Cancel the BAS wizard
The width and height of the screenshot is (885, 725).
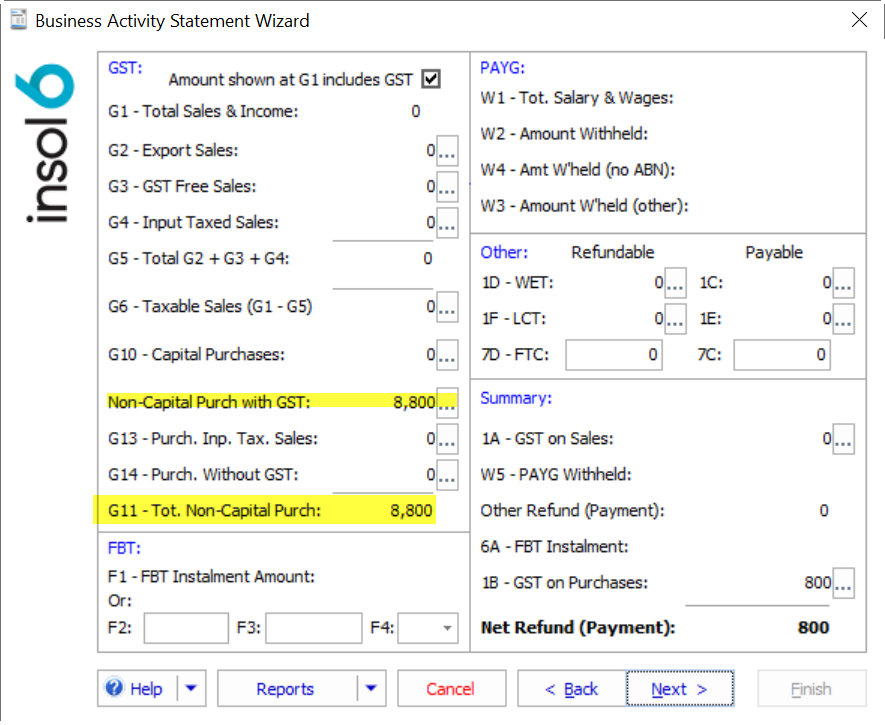coord(451,689)
